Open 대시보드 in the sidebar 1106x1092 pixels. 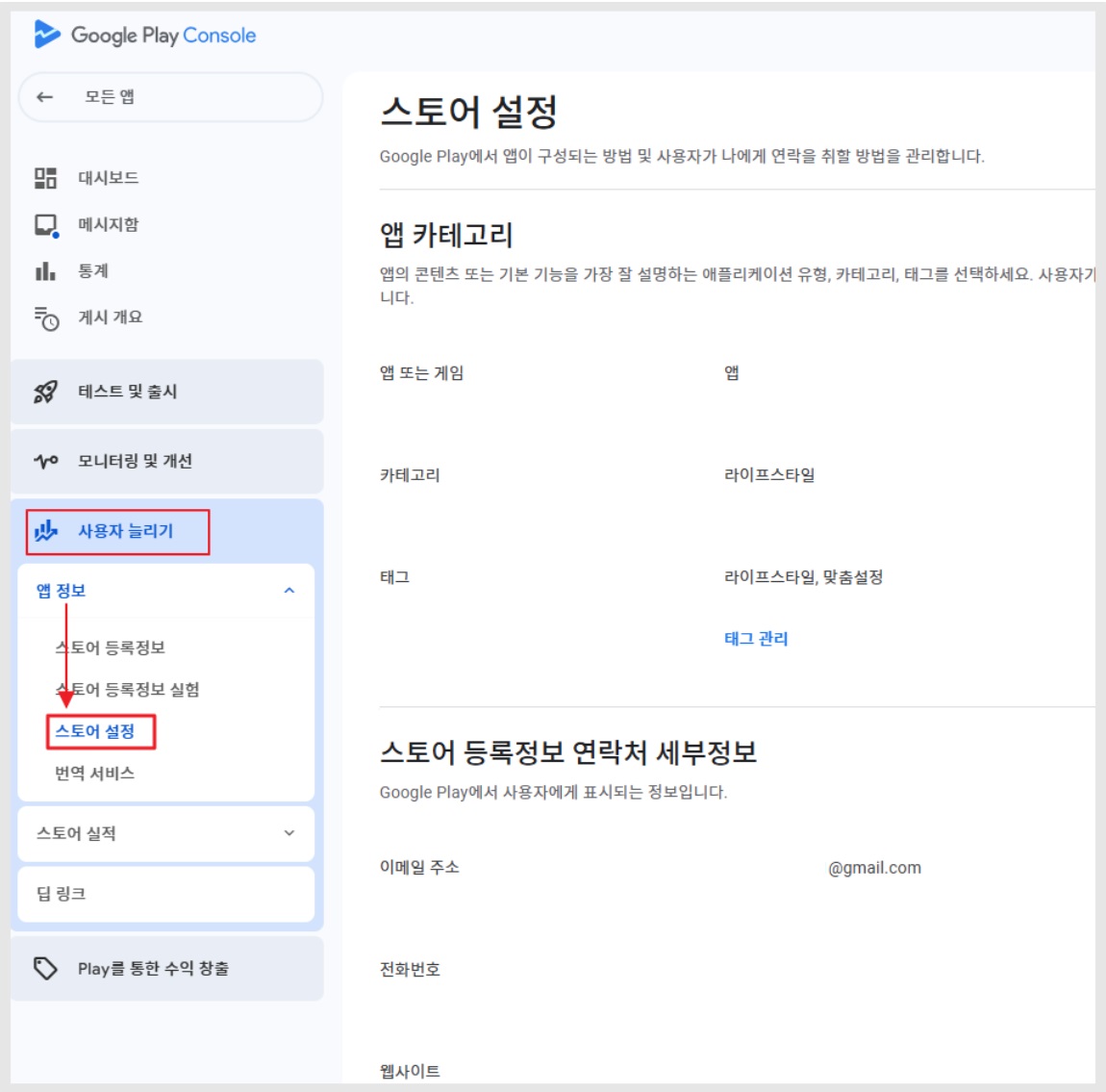108,178
